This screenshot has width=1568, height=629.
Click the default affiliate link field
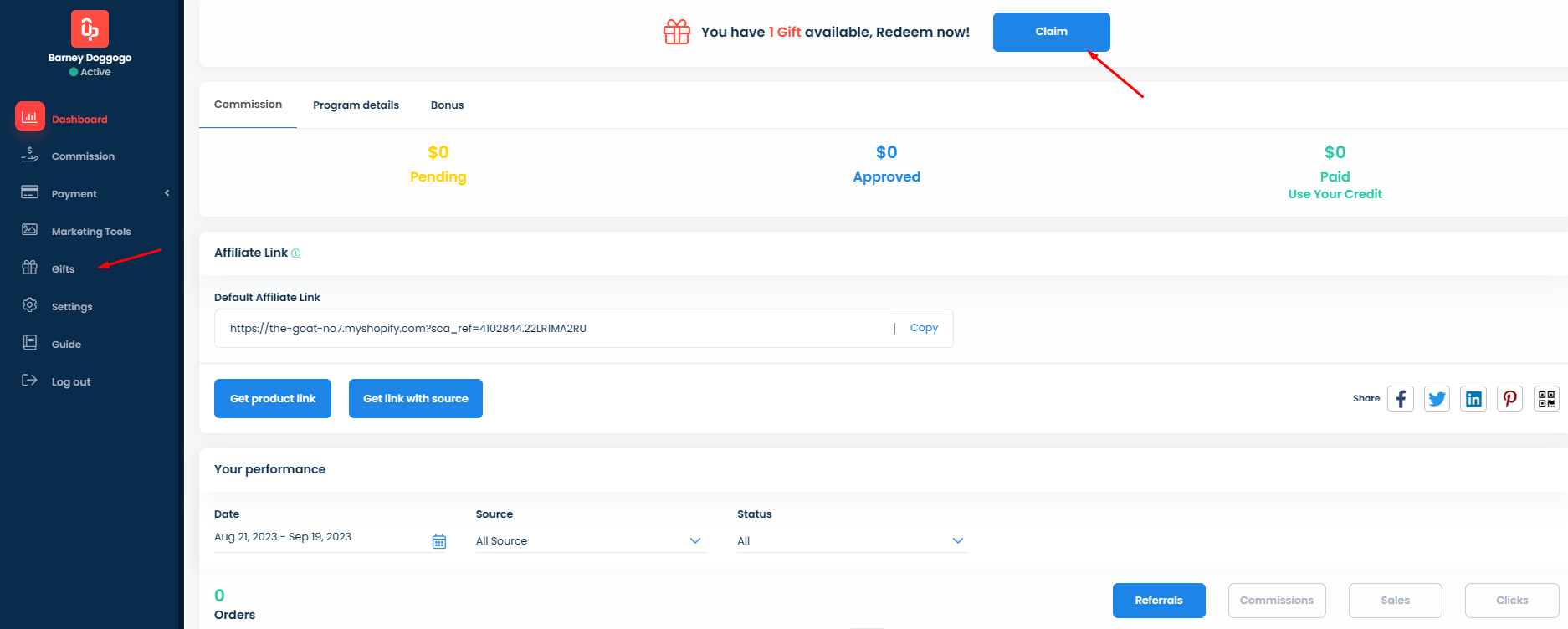(552, 329)
